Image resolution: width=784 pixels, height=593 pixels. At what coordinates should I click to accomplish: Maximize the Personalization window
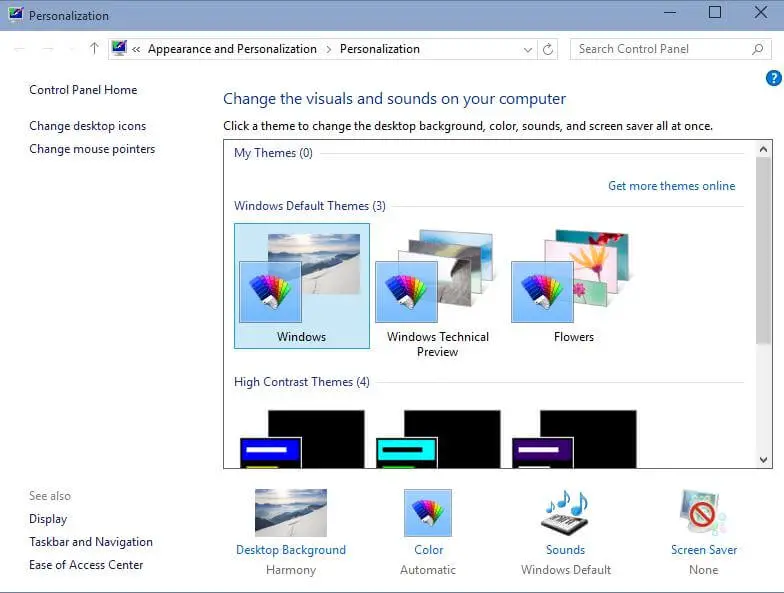pyautogui.click(x=714, y=12)
